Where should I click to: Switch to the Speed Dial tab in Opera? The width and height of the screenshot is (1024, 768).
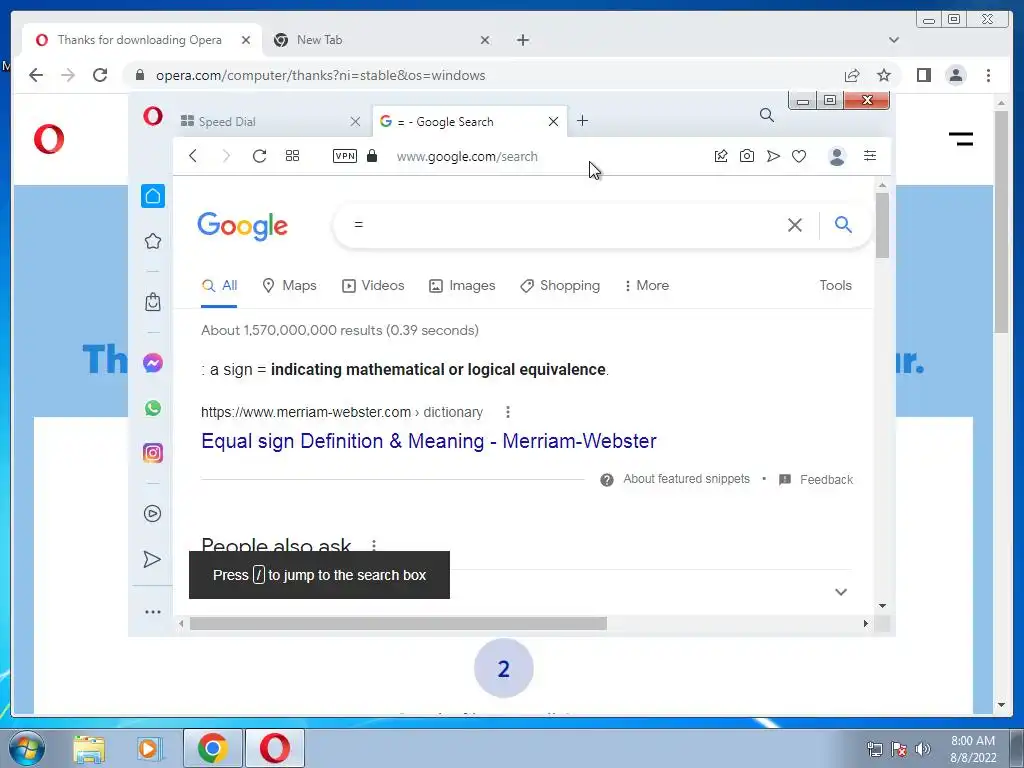269,121
